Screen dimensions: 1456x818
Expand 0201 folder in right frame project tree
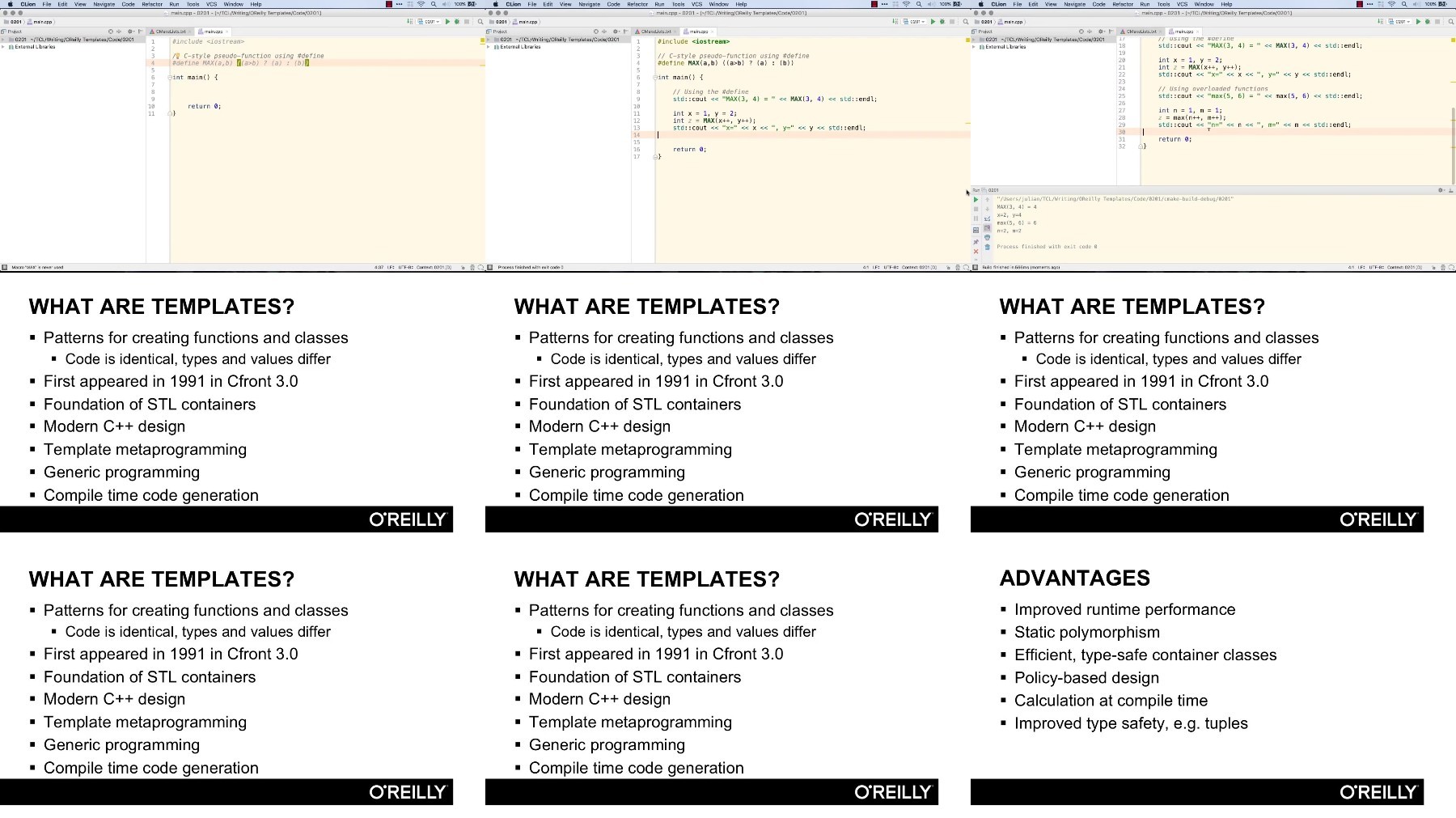(974, 40)
